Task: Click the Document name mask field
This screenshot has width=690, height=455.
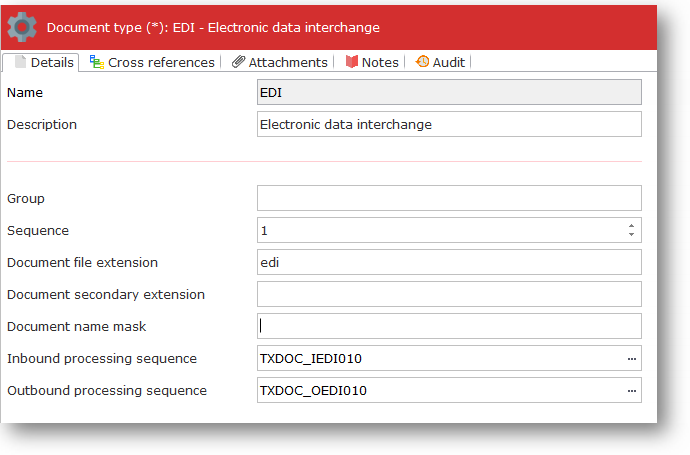Action: click(448, 326)
